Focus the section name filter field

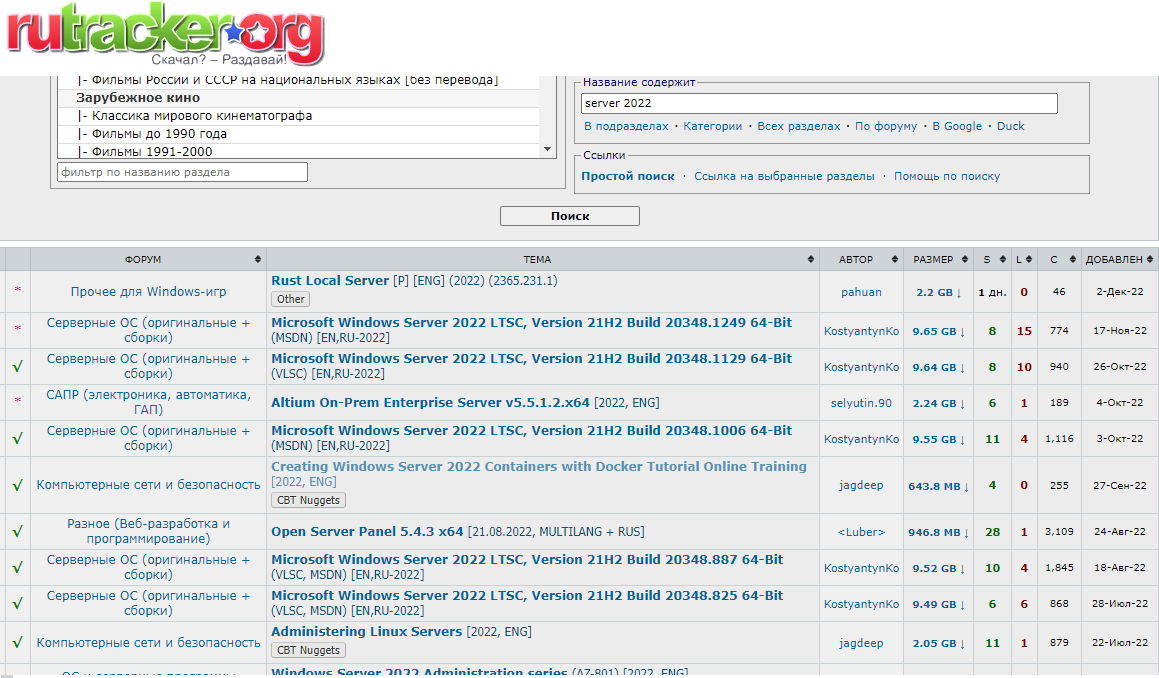click(182, 172)
